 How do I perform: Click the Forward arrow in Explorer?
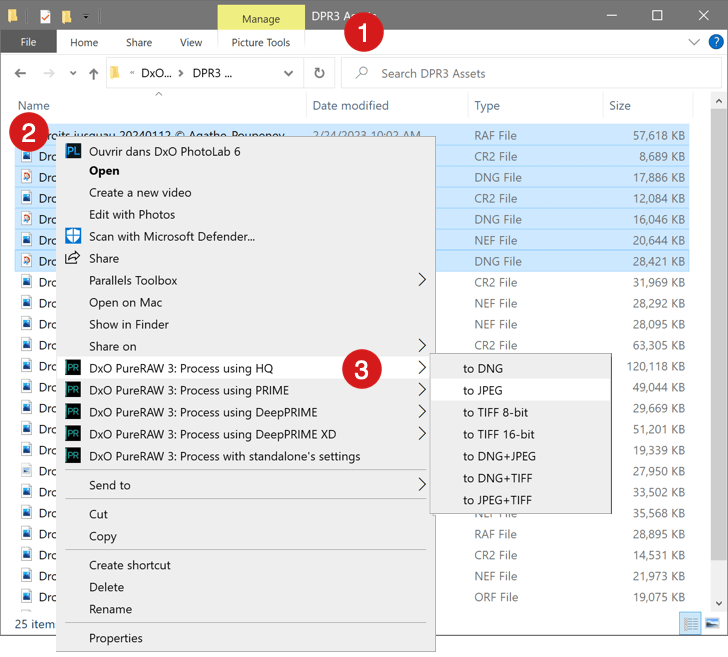pos(49,73)
